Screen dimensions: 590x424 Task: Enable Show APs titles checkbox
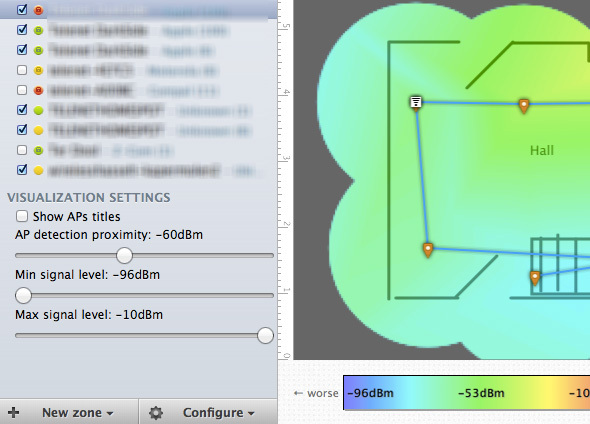(22, 216)
